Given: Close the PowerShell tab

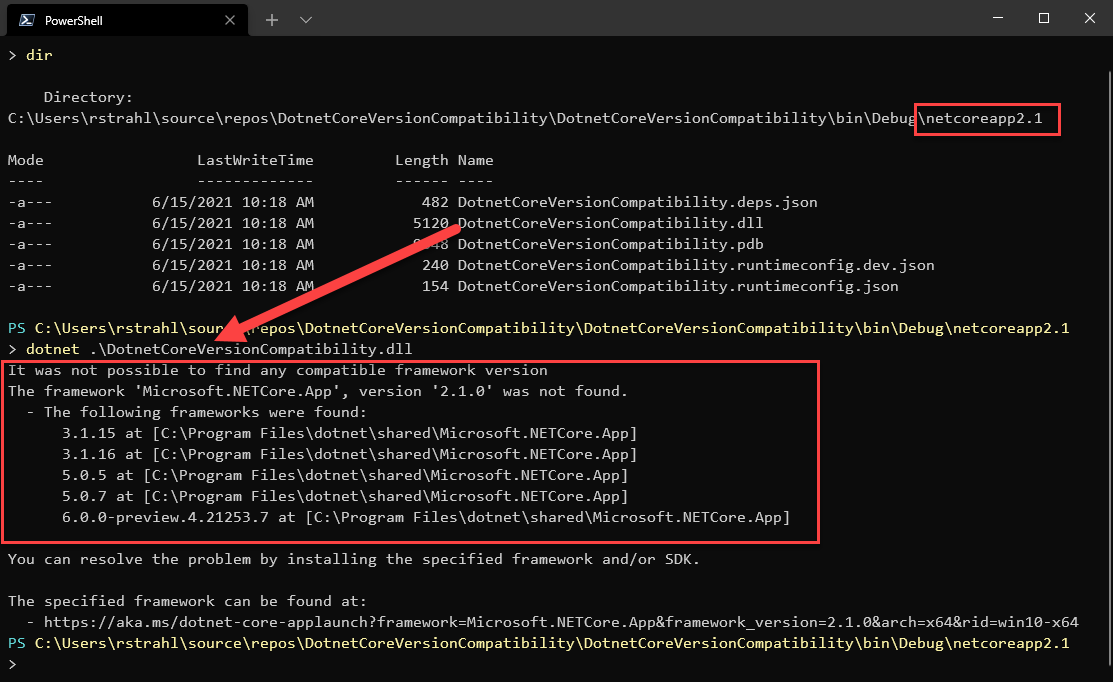Looking at the screenshot, I should pyautogui.click(x=229, y=20).
